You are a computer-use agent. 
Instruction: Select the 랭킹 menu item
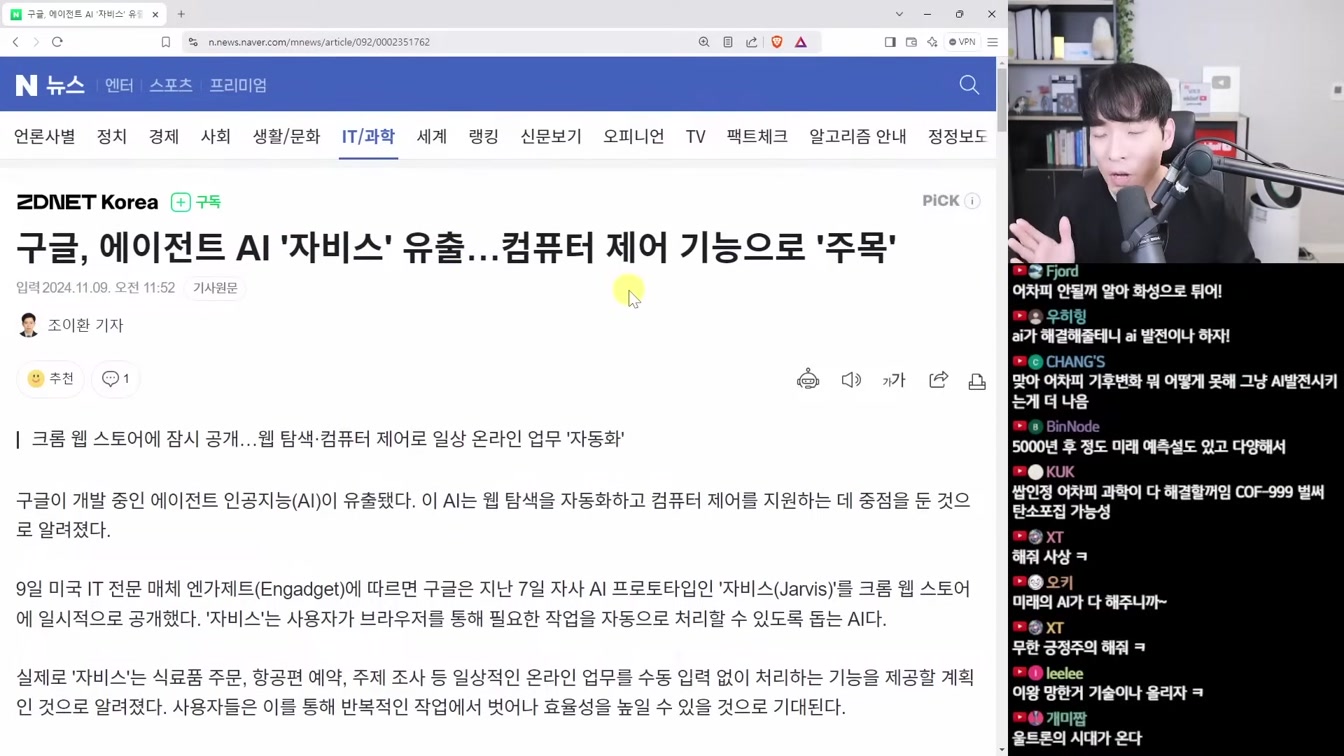[484, 136]
